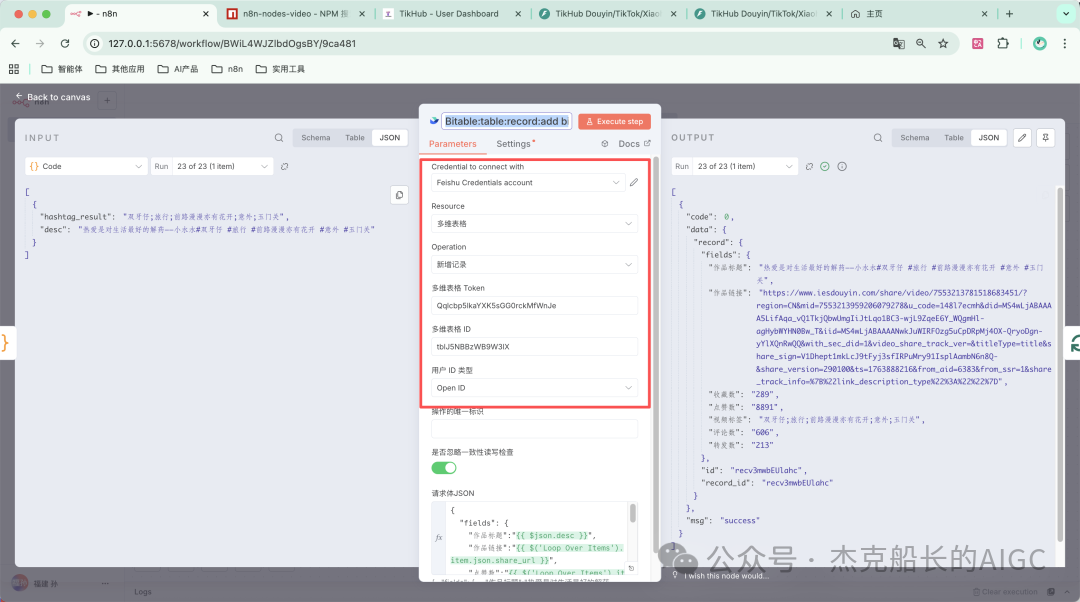Edit Feishu credential with pencil icon
Screen dimensions: 1080x602
[x=634, y=183]
